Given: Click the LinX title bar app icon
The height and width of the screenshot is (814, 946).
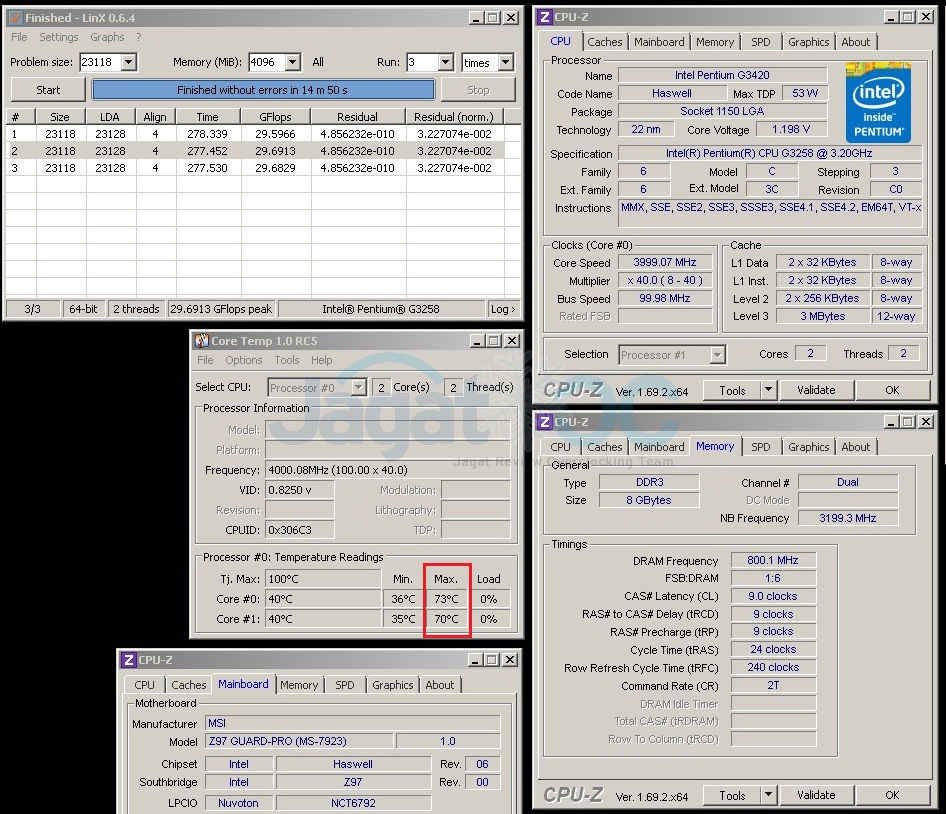Looking at the screenshot, I should [x=14, y=17].
